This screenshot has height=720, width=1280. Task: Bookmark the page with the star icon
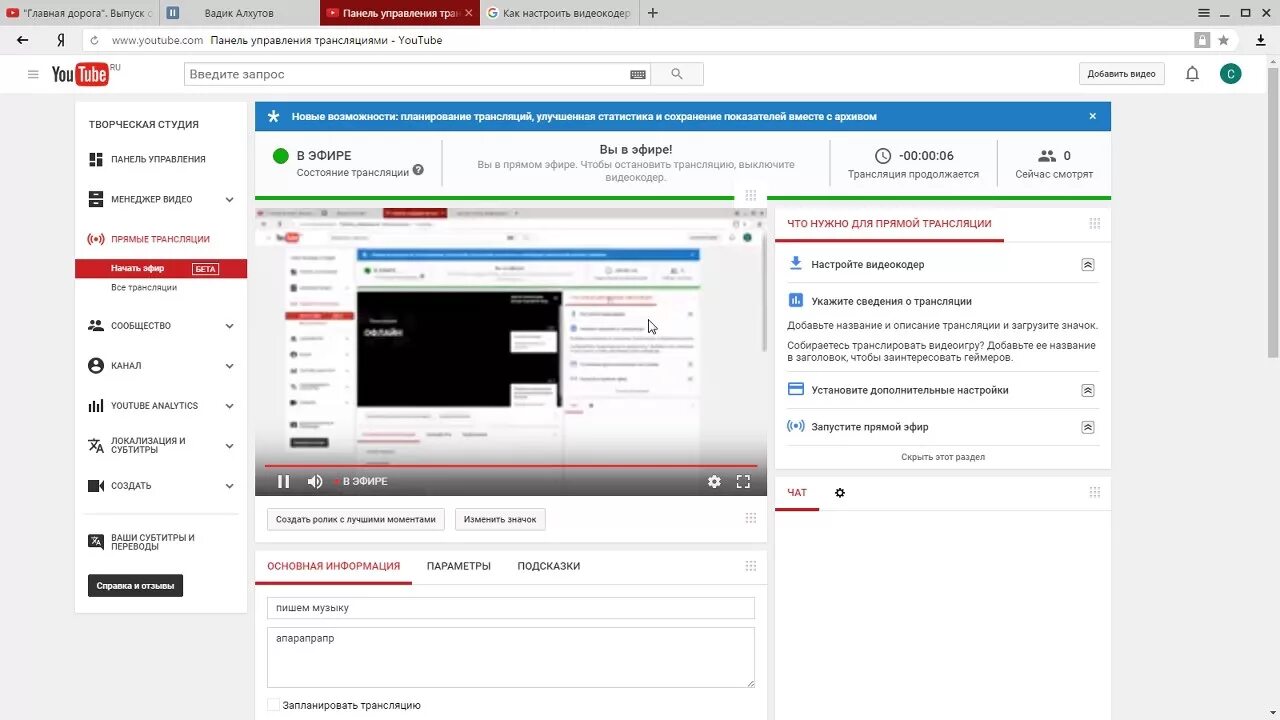[1224, 40]
